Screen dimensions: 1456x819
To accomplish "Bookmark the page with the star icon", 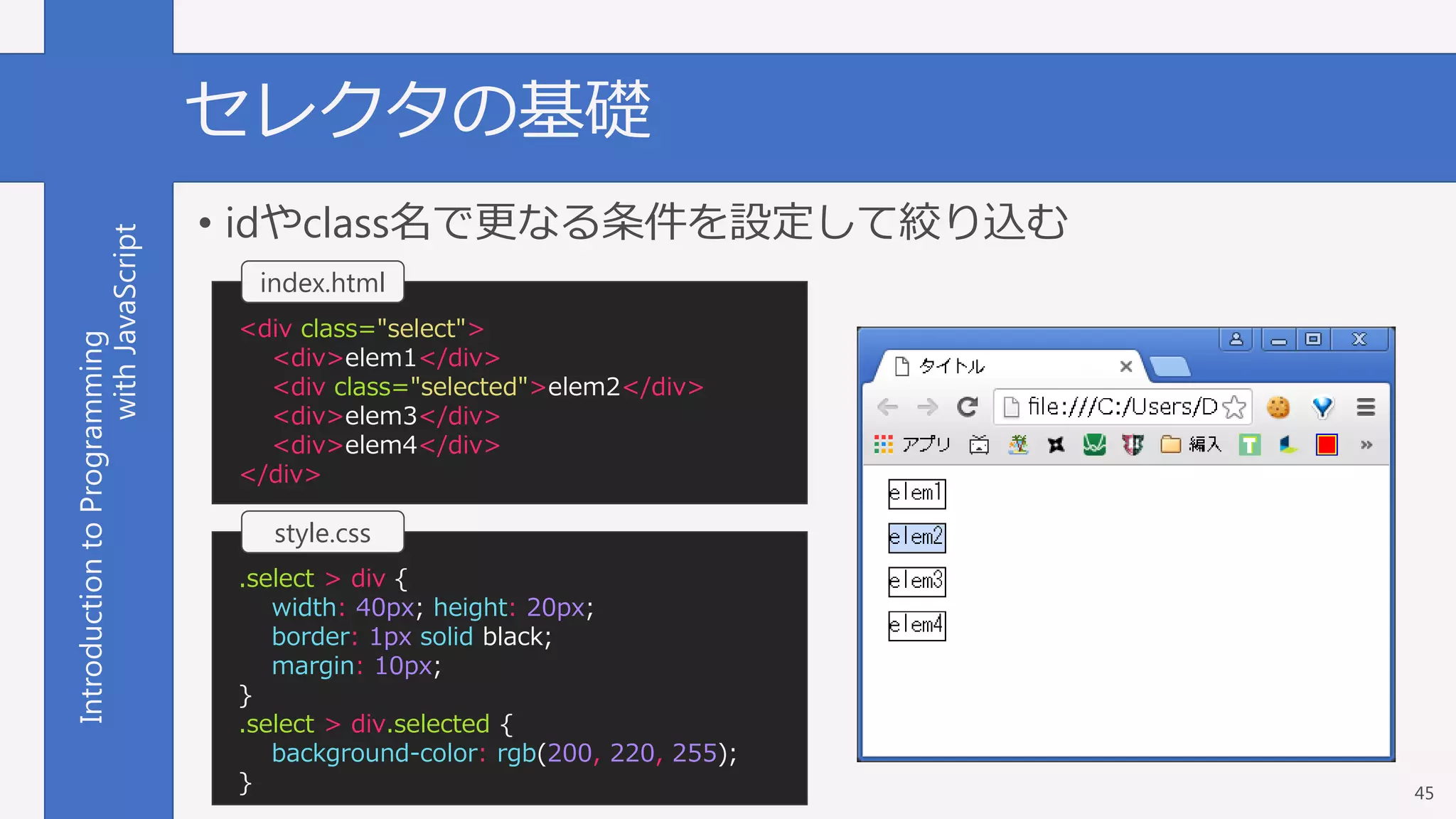I will 1235,407.
